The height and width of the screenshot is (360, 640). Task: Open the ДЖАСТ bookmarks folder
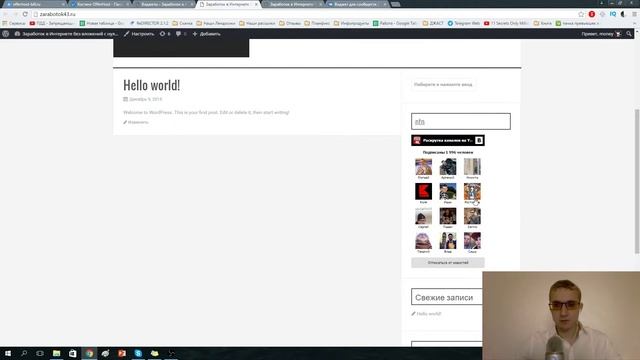(x=433, y=23)
